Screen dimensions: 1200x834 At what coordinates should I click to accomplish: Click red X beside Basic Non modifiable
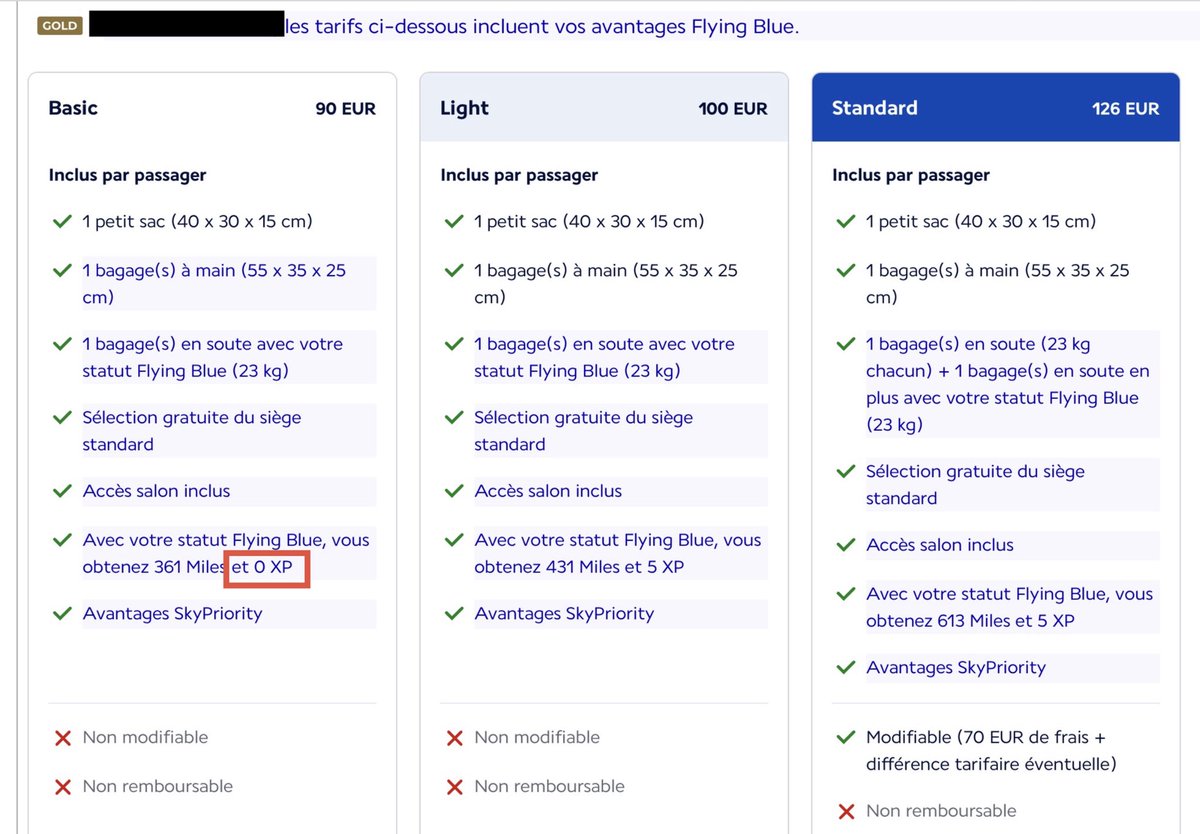click(x=62, y=738)
